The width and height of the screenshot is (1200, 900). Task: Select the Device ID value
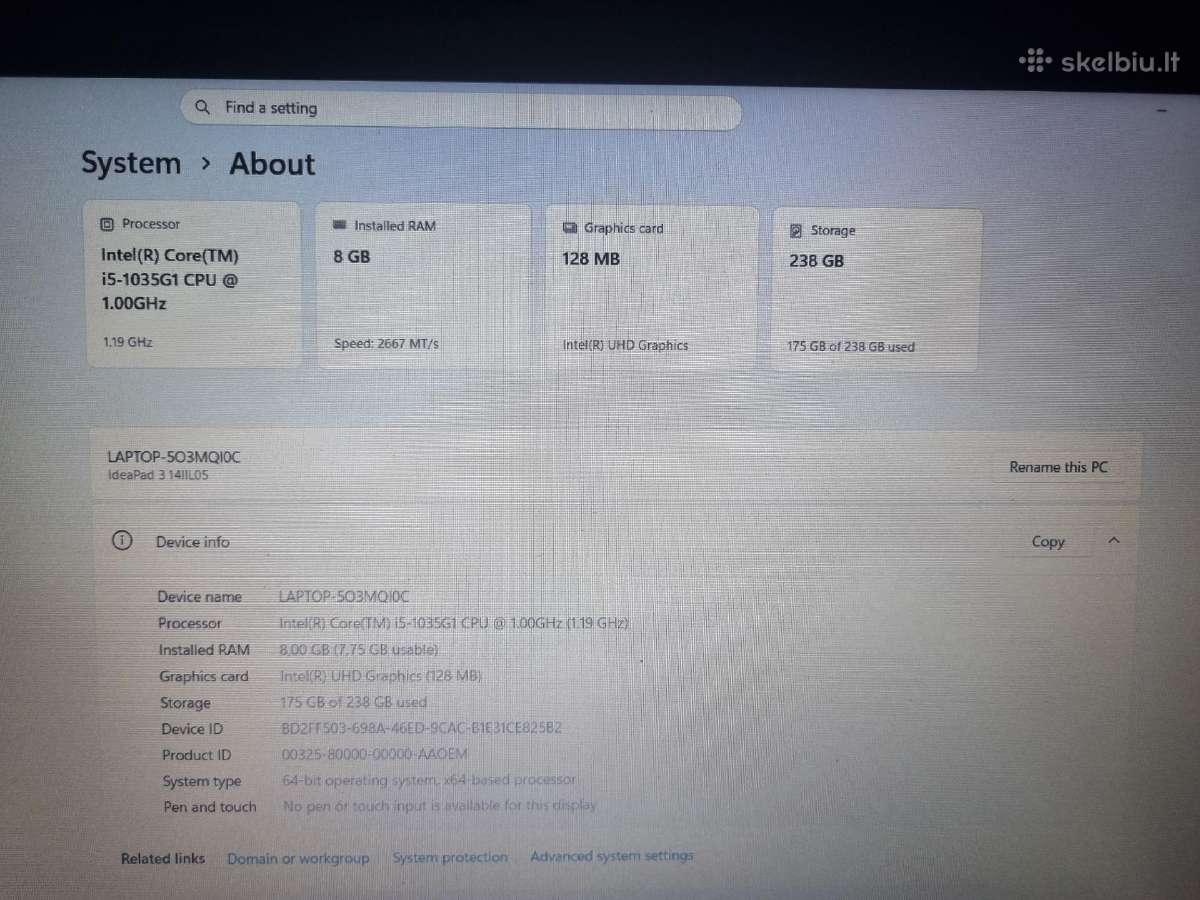(x=421, y=729)
